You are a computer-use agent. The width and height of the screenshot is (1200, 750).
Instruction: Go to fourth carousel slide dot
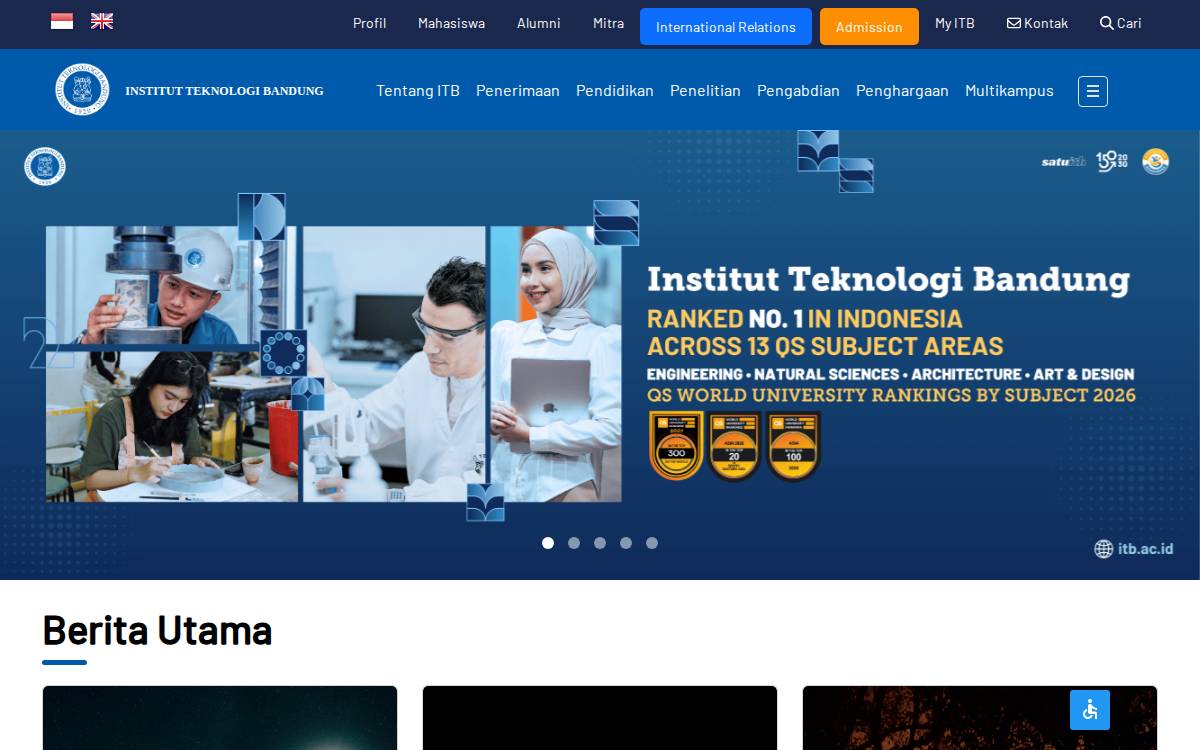pyautogui.click(x=626, y=543)
